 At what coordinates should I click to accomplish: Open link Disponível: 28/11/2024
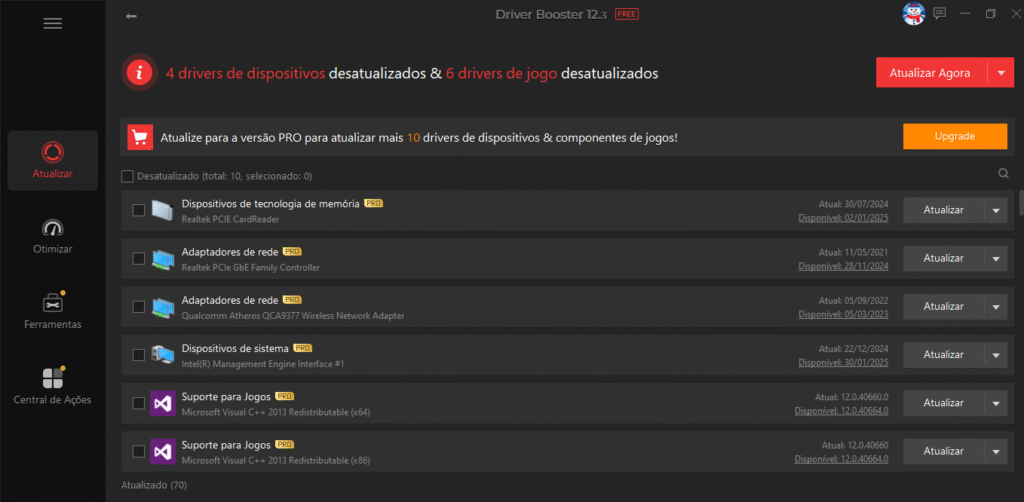coord(843,266)
